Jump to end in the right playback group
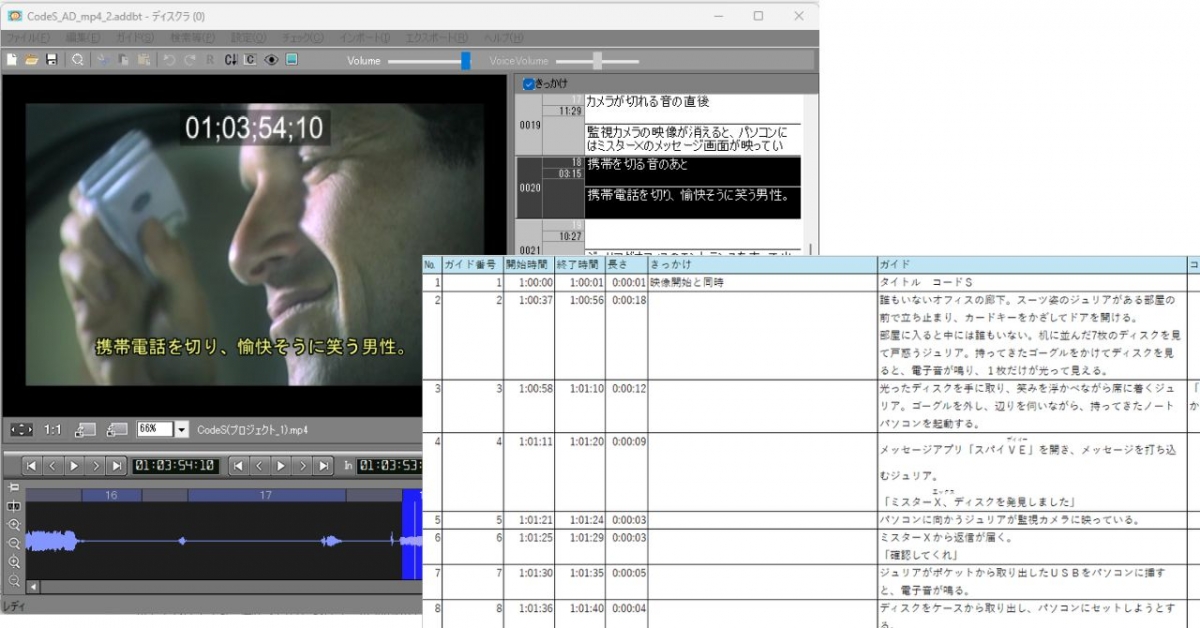 click(x=324, y=465)
